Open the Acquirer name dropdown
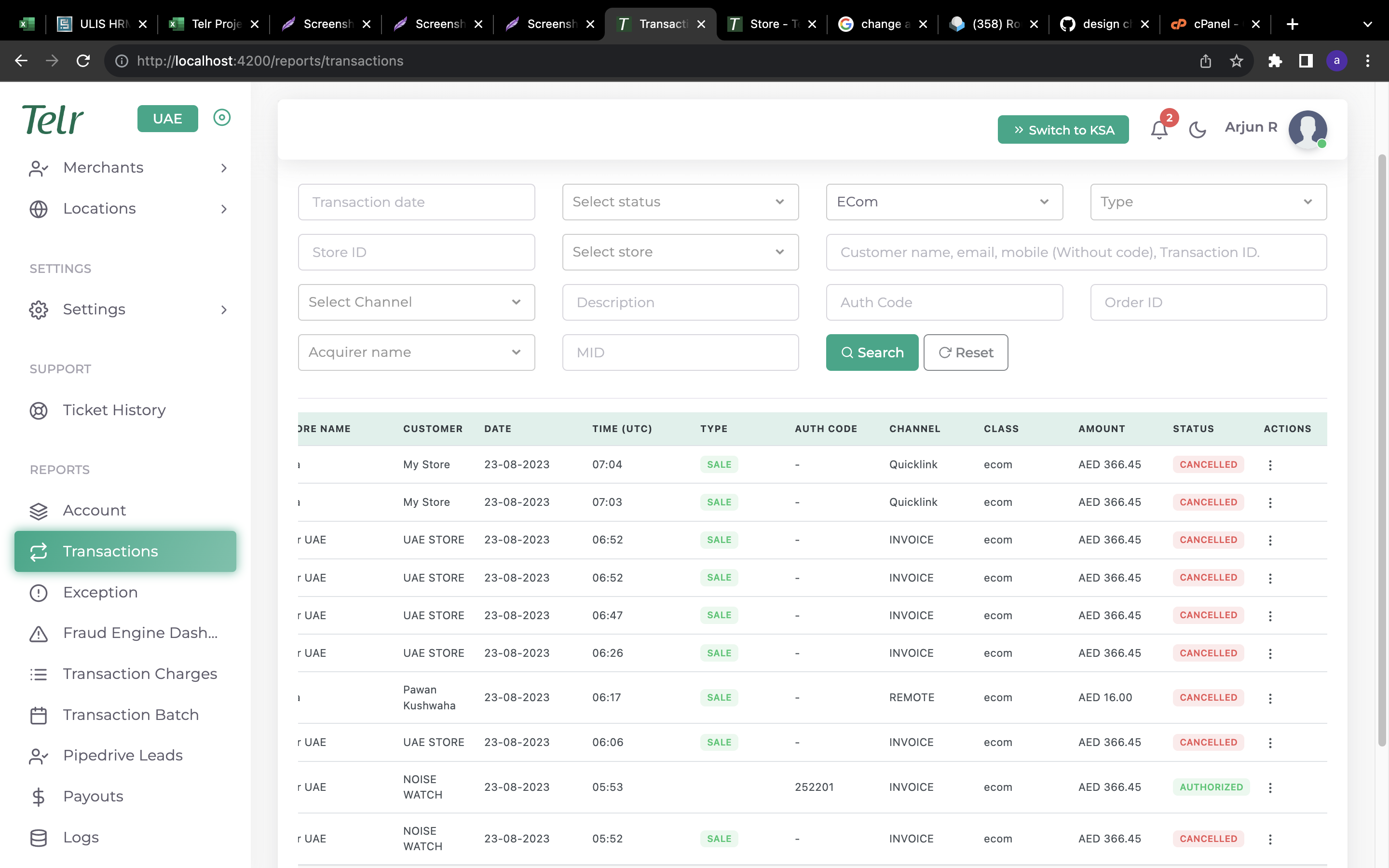 point(416,353)
